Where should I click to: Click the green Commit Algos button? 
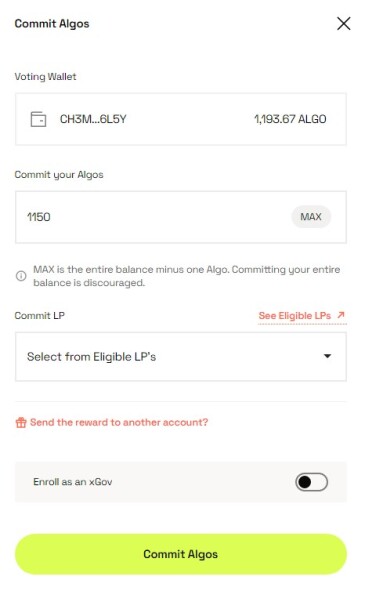[181, 554]
